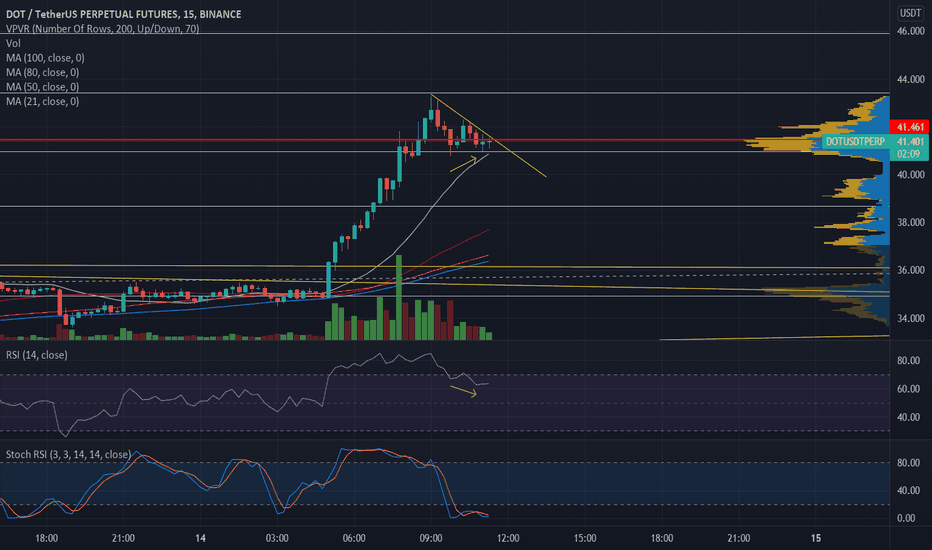Select the Stoch RSI (3, 3, 14, 14, close) legend
932x550 pixels.
[68, 454]
